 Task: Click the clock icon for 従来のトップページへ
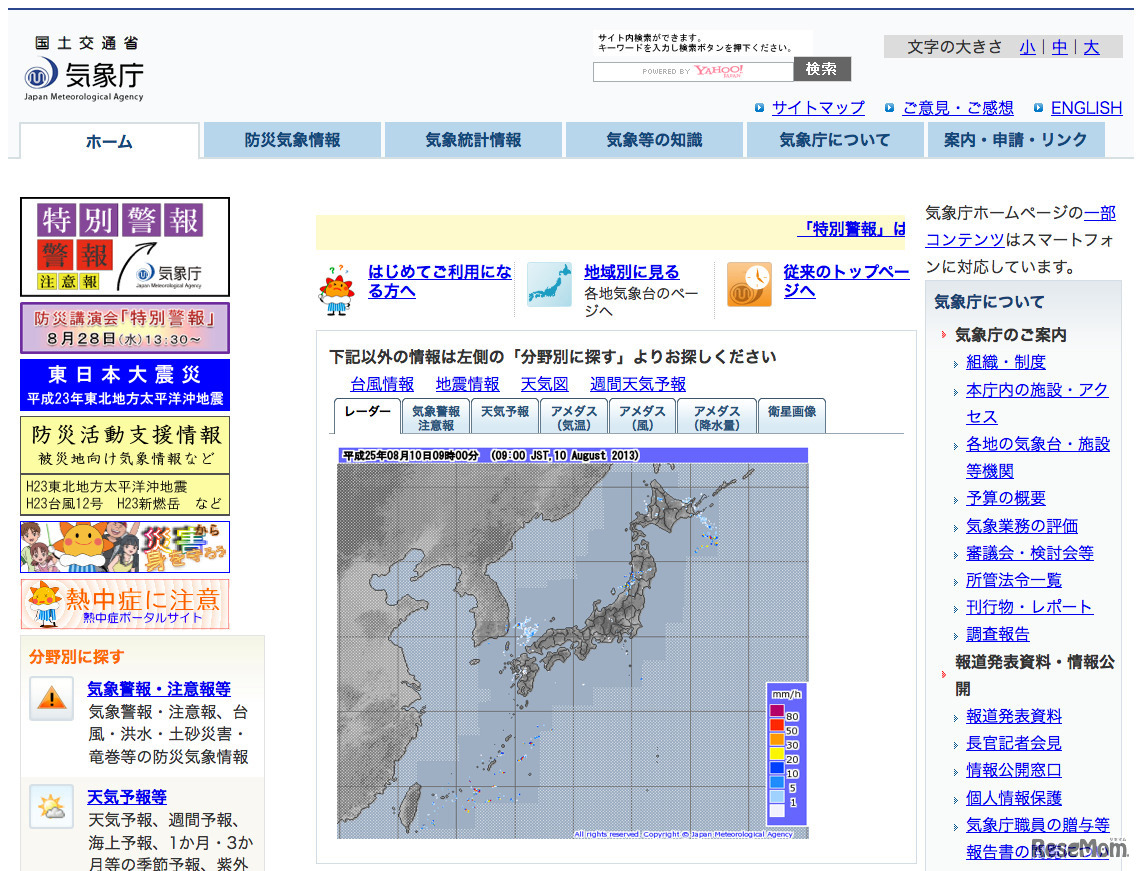749,283
